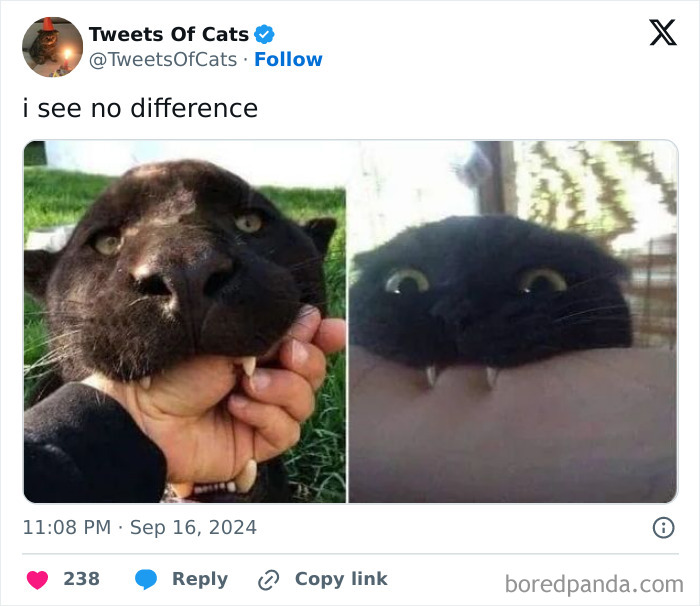Open the black panther photo on left
Viewport: 700px width, 606px height.
185,321
